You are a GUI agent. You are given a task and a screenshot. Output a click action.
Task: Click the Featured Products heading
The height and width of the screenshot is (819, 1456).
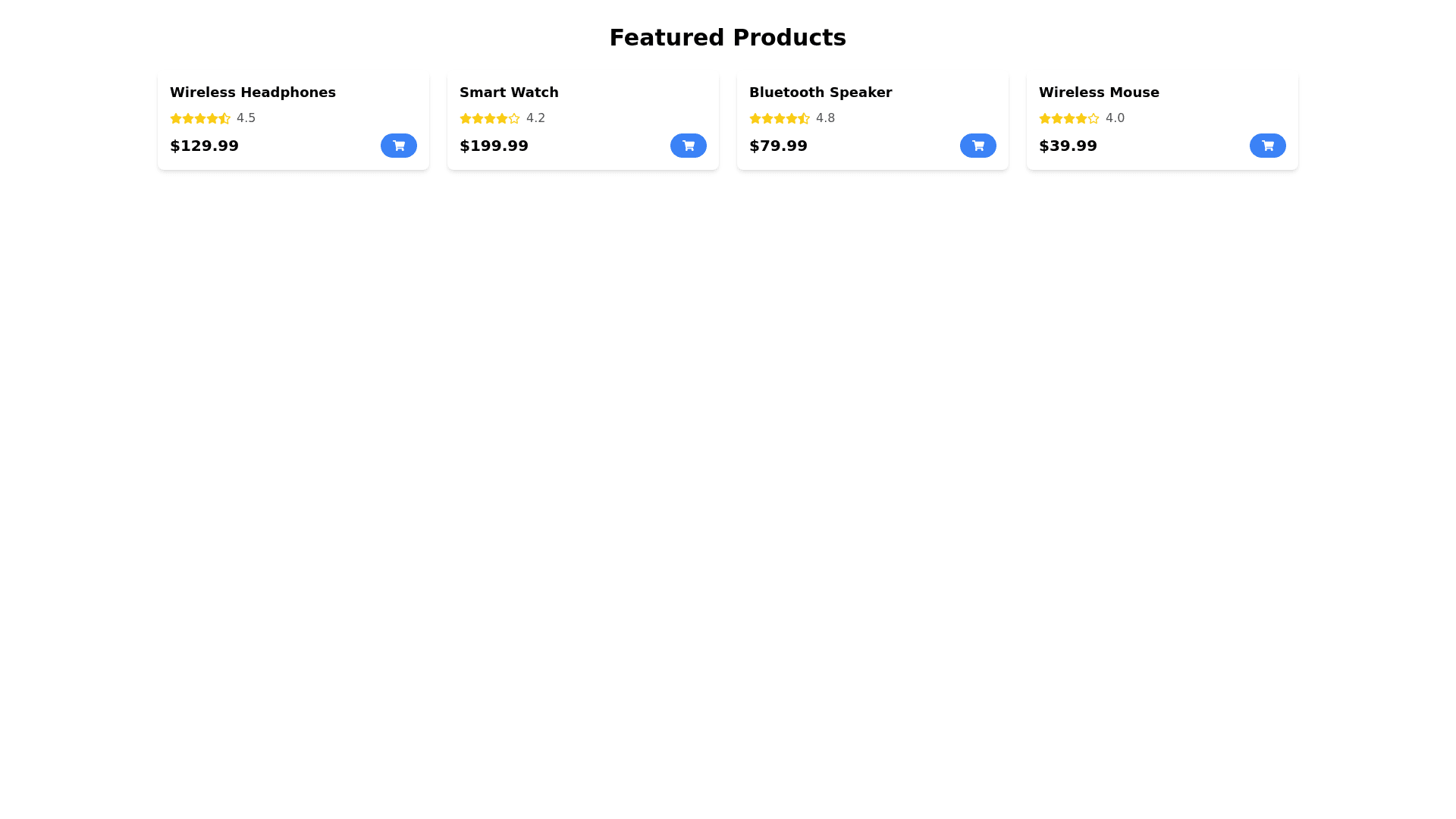(x=727, y=37)
